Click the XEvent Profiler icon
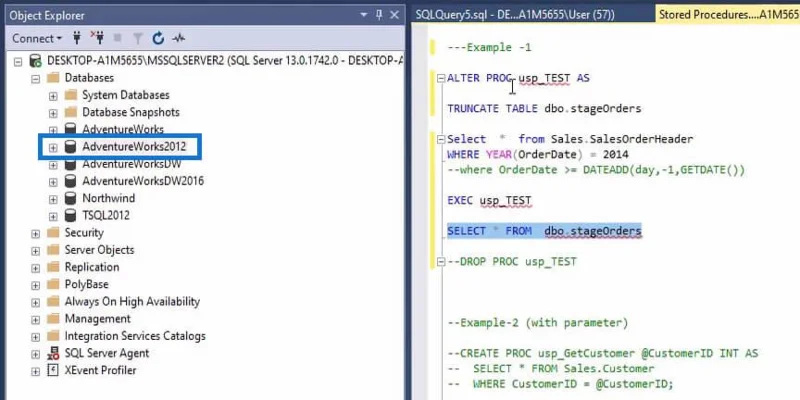The width and height of the screenshot is (800, 400). click(53, 370)
